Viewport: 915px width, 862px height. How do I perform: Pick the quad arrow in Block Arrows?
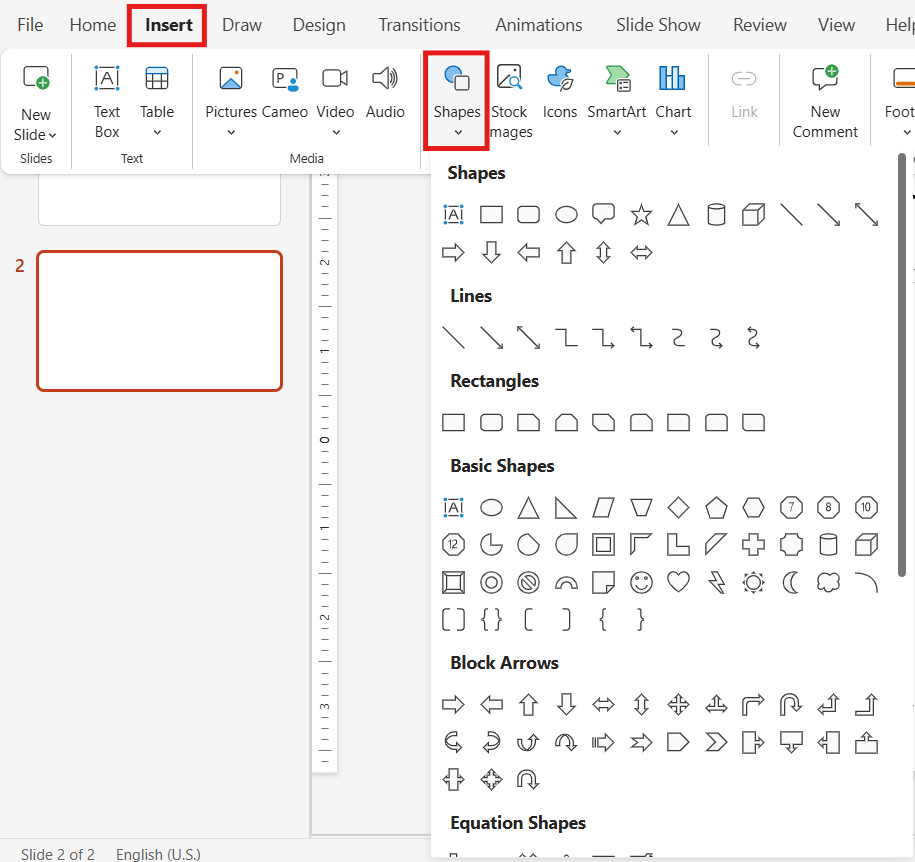(678, 704)
